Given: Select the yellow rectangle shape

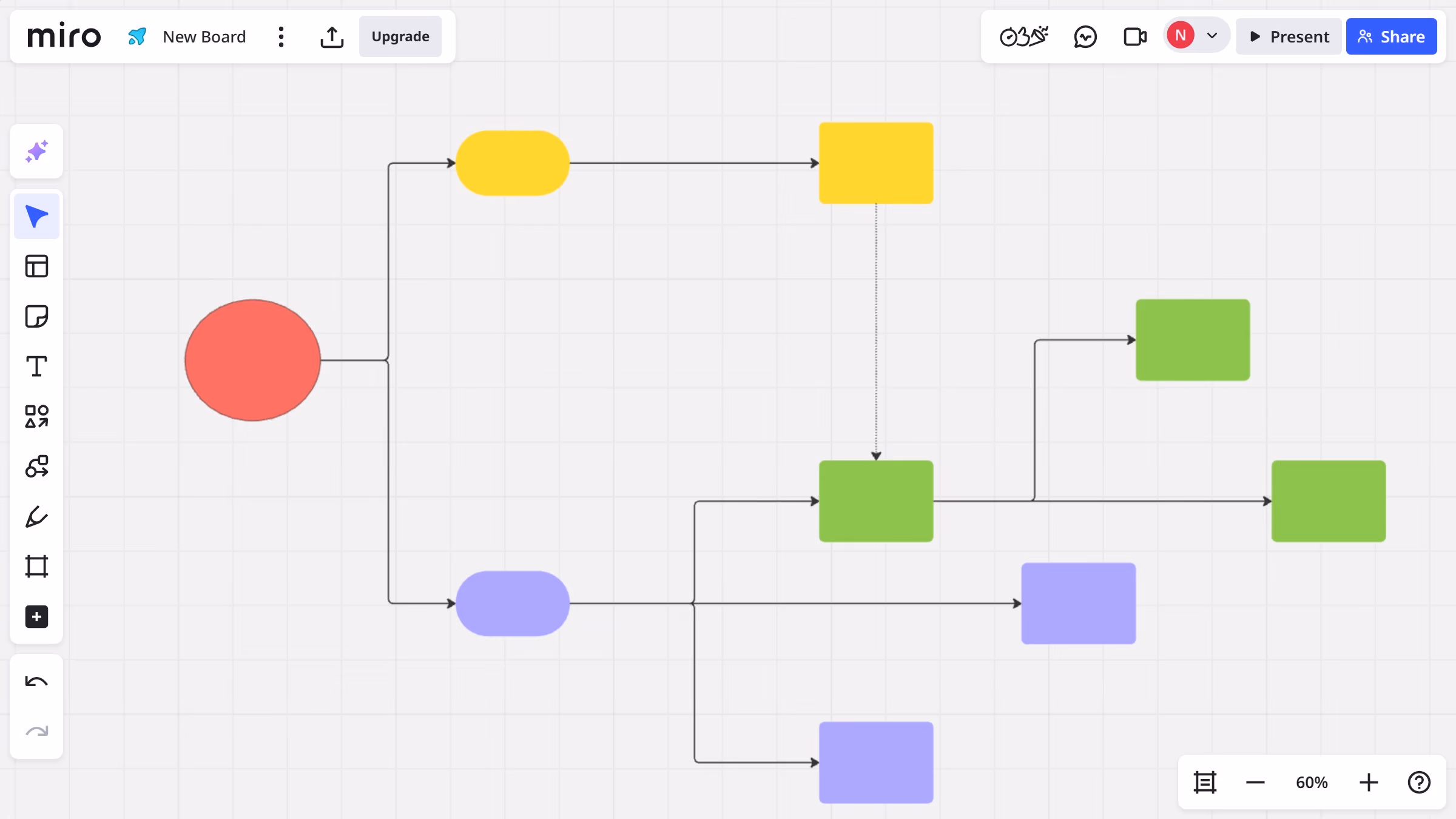Looking at the screenshot, I should tap(876, 163).
